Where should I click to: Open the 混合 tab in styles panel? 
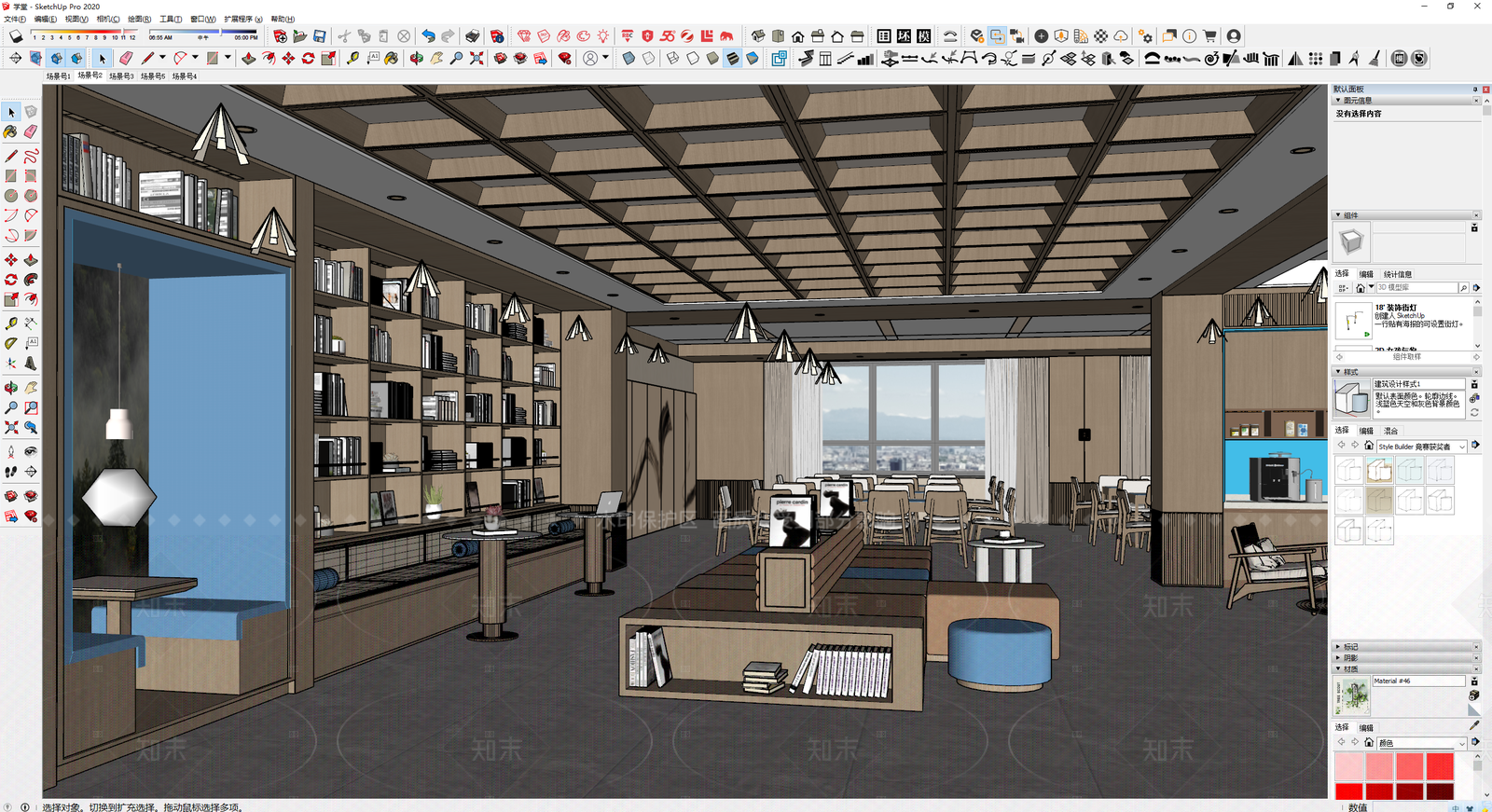(x=1390, y=431)
